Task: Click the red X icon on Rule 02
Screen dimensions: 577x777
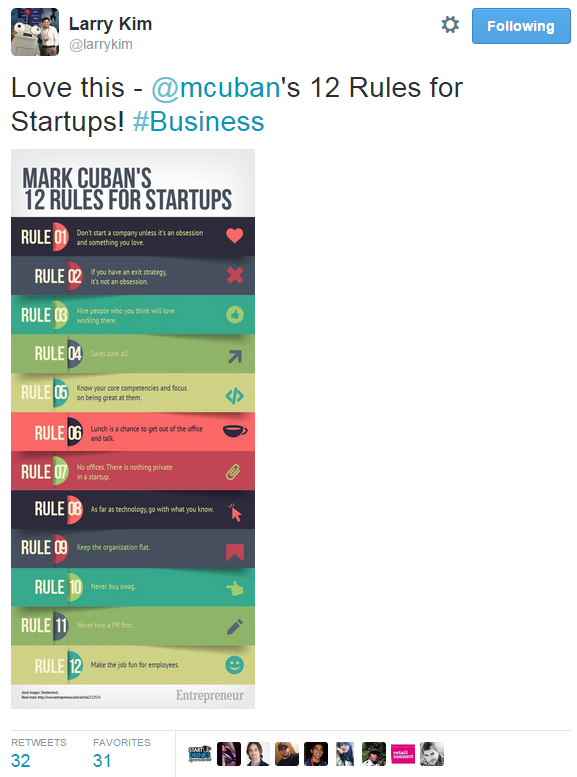Action: [234, 275]
